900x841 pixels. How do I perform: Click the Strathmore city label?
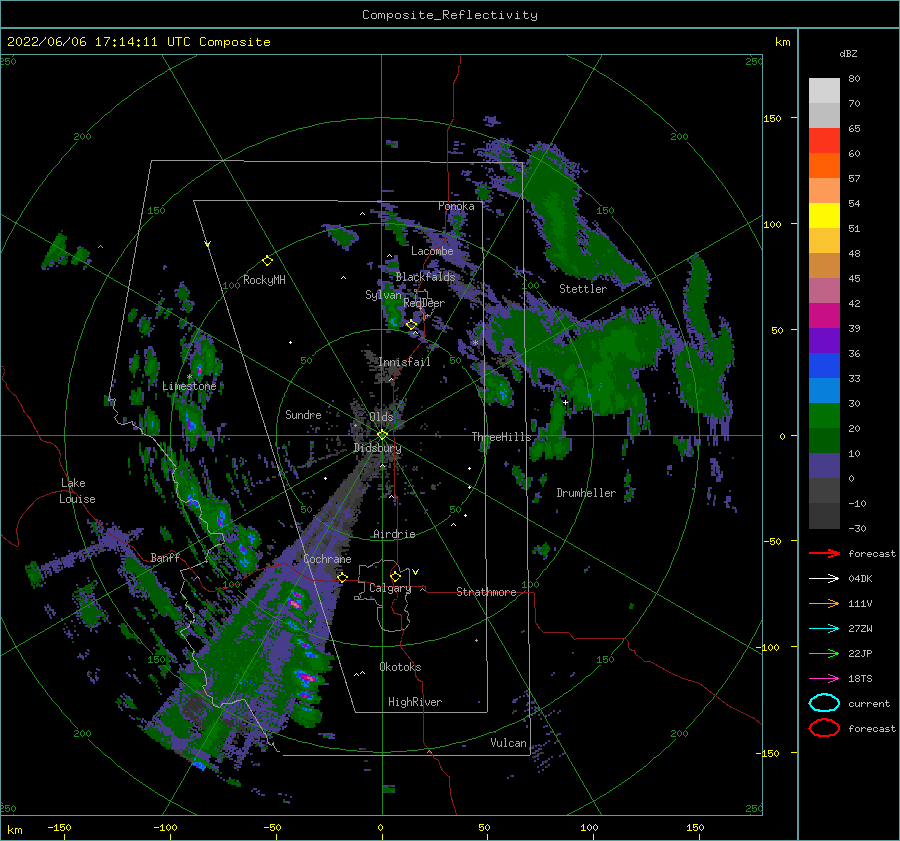(x=486, y=592)
